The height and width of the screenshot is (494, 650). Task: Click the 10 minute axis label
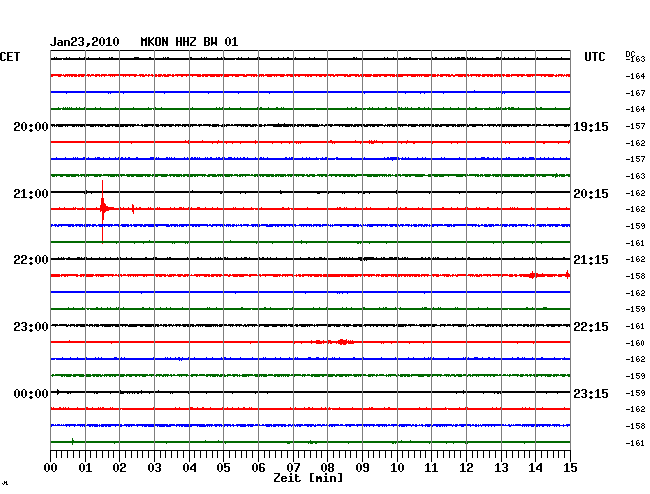pos(397,468)
